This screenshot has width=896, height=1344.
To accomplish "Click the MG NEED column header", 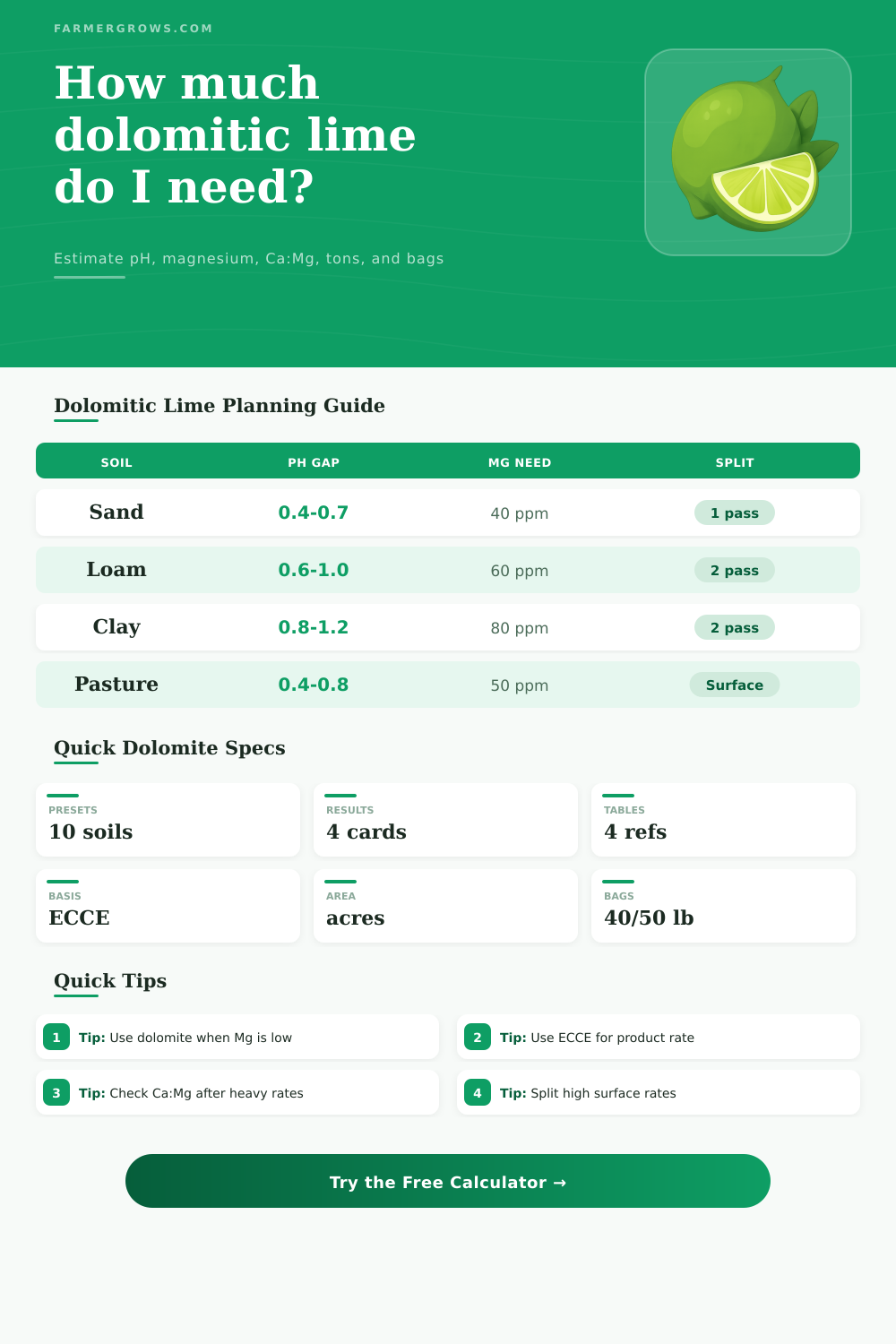I will click(x=520, y=462).
